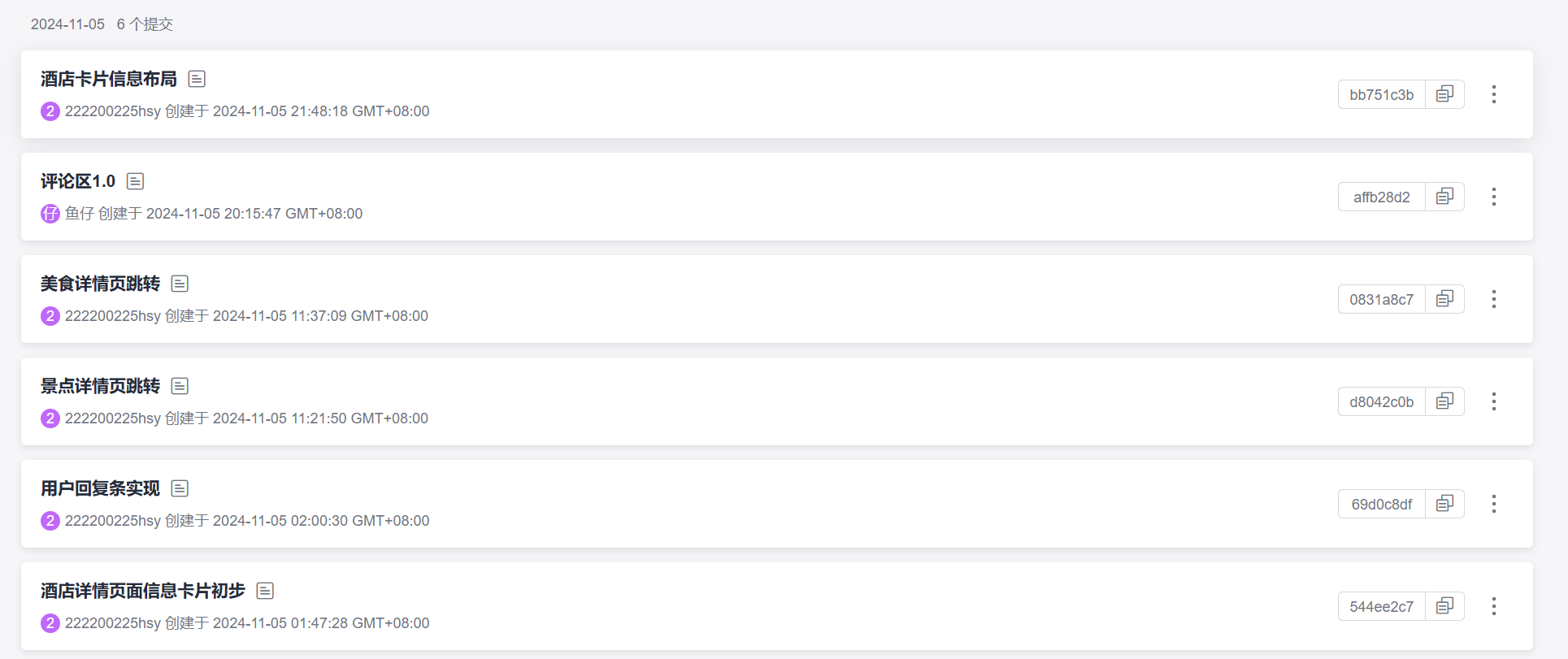Copy hash for commit d8042c0b
This screenshot has width=1568, height=659.
(1444, 401)
